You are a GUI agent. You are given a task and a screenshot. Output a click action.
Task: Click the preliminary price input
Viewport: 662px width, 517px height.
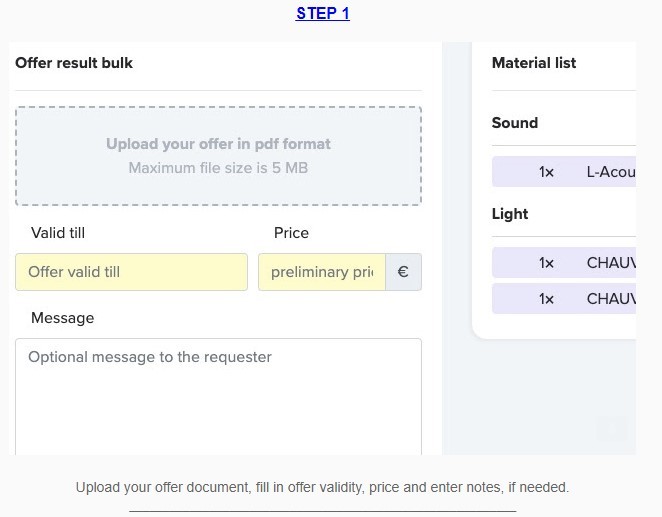click(x=322, y=272)
